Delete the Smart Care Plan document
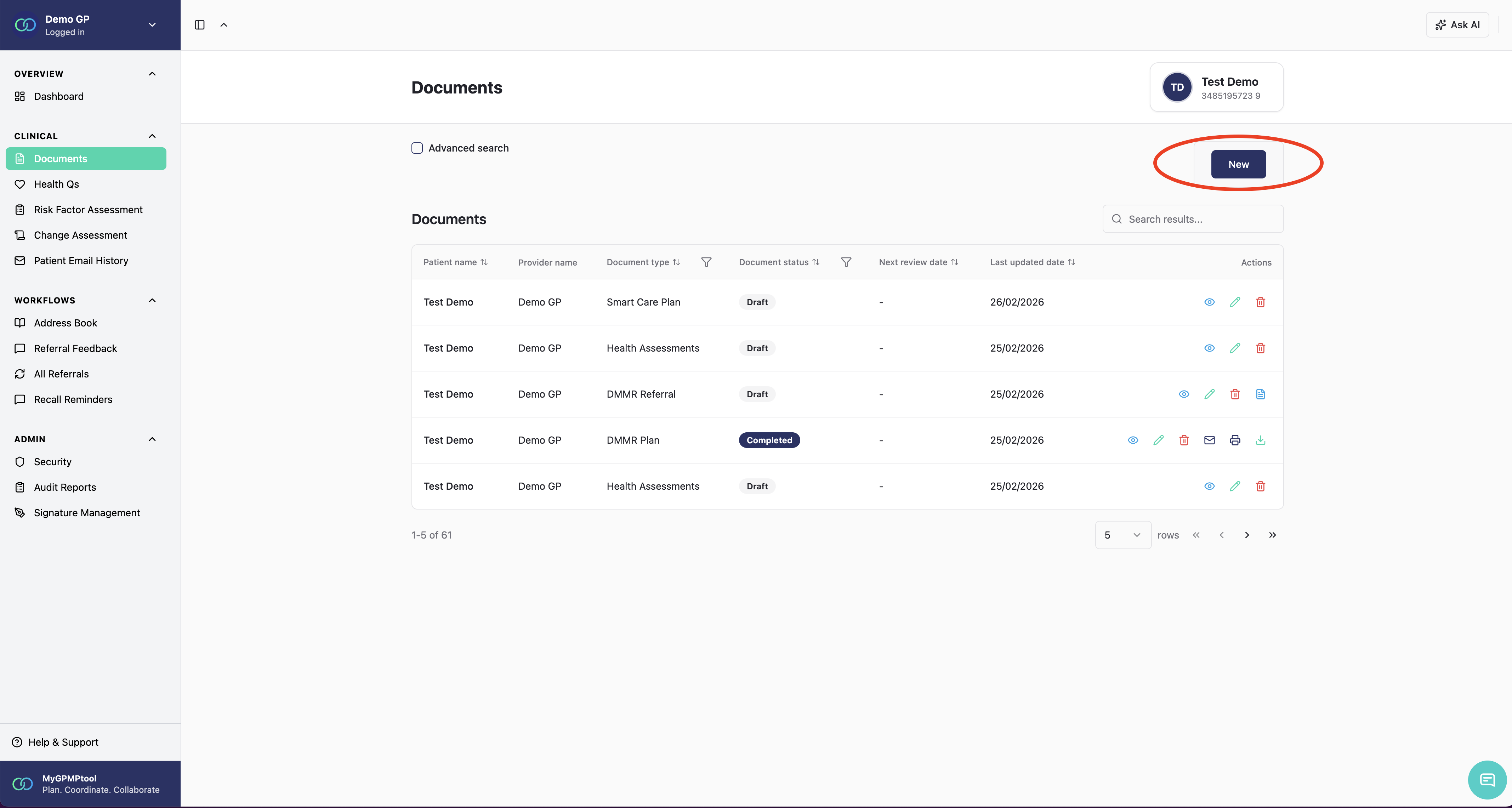The image size is (1512, 808). coord(1260,302)
